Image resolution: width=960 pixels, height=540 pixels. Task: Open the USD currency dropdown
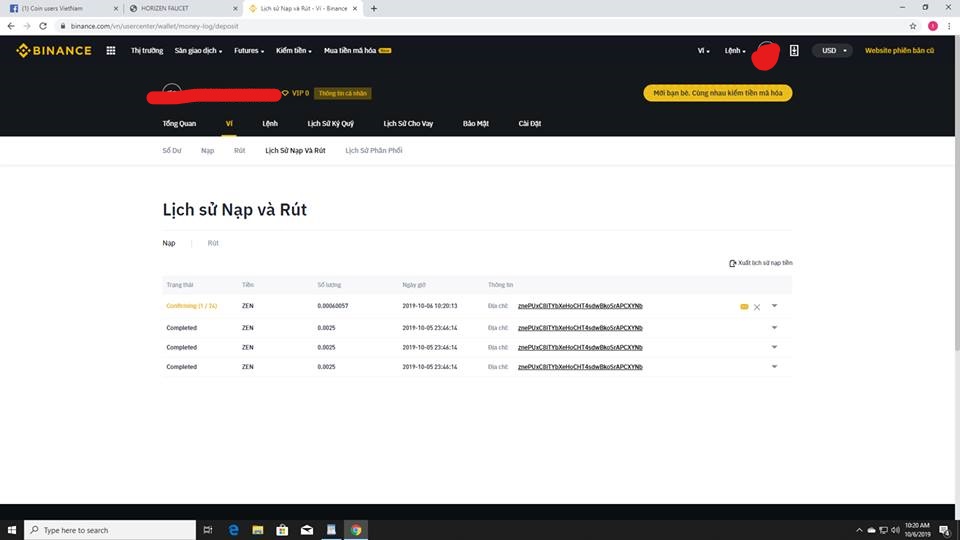tap(833, 51)
